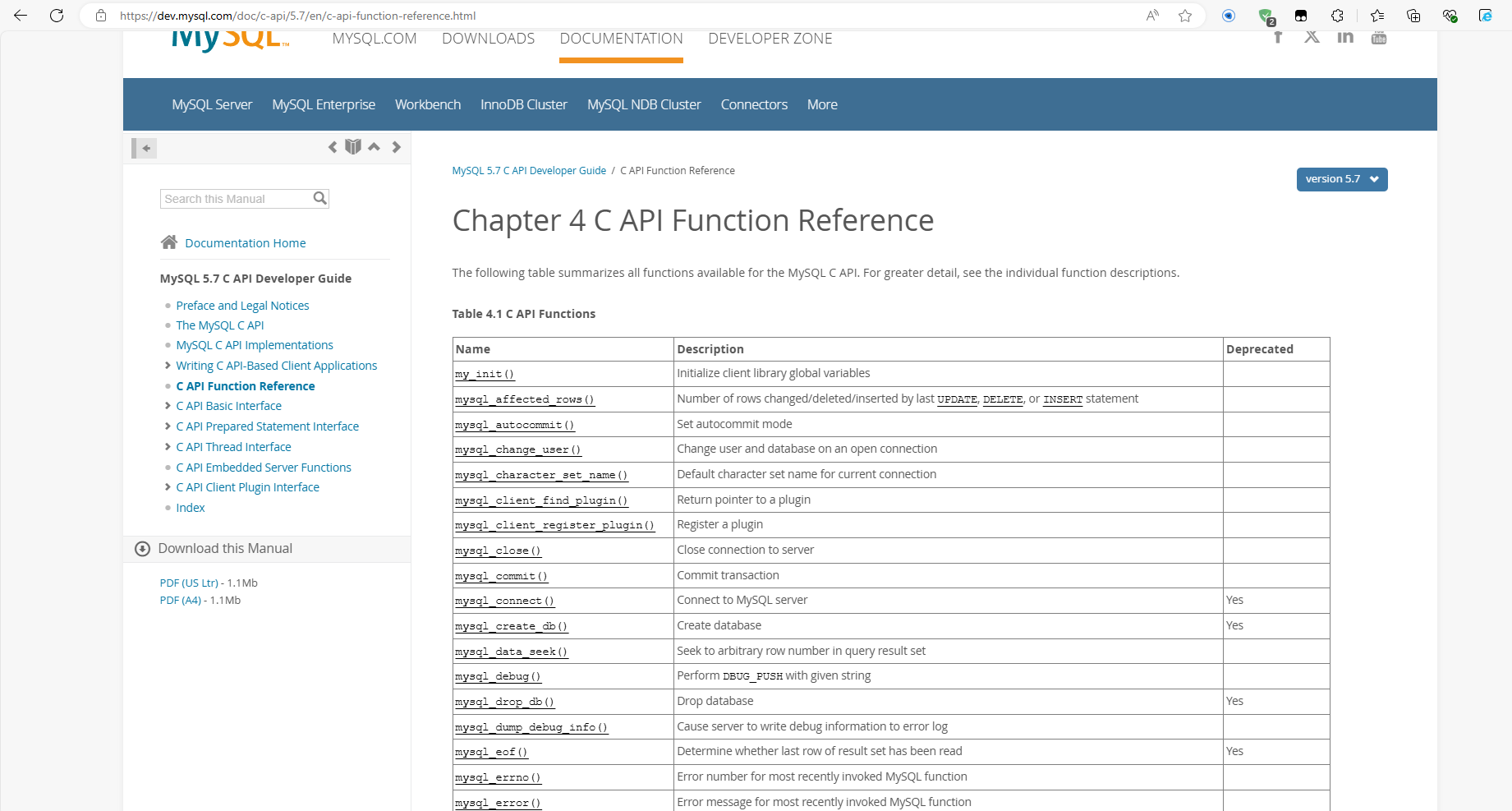Click MySQL 5.7 C API Developer Guide breadcrumb

coord(529,171)
